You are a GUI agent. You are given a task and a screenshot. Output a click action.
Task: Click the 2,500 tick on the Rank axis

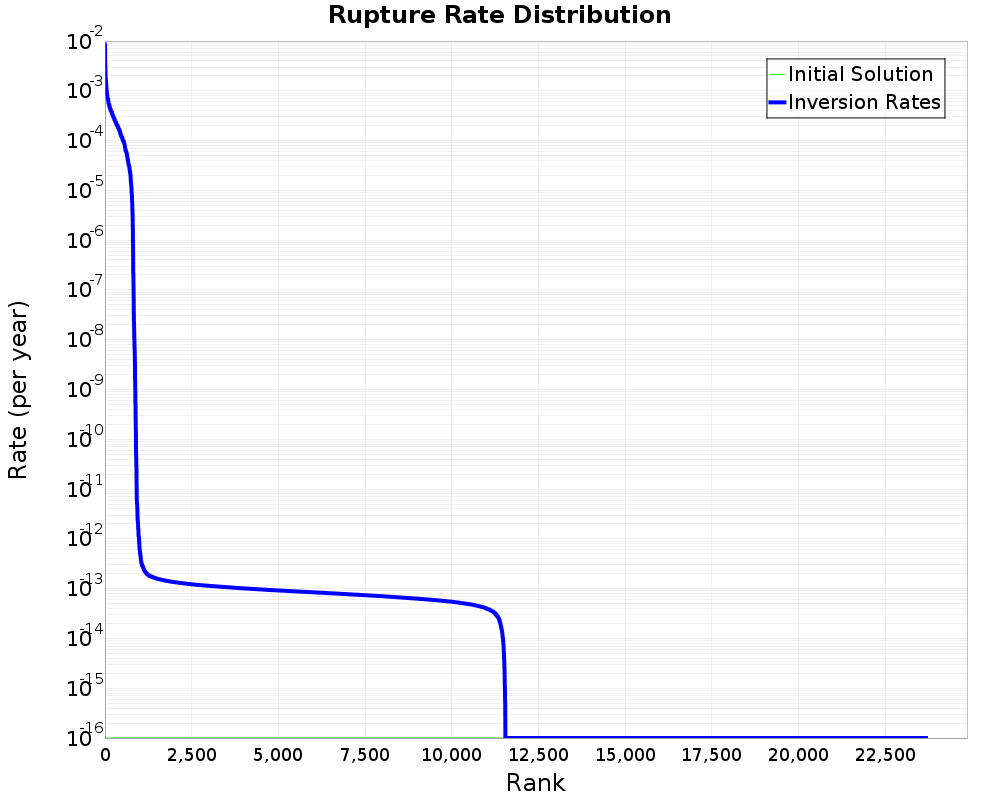192,755
